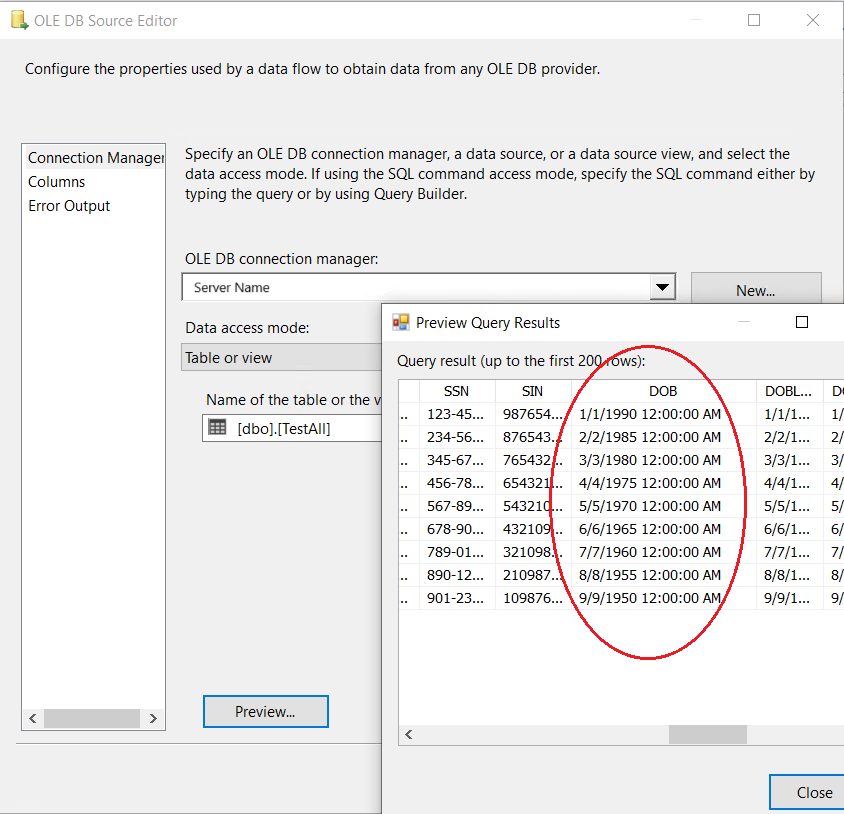Click right arrow of the side panel scrollbar
The width and height of the screenshot is (844, 814).
tap(153, 718)
